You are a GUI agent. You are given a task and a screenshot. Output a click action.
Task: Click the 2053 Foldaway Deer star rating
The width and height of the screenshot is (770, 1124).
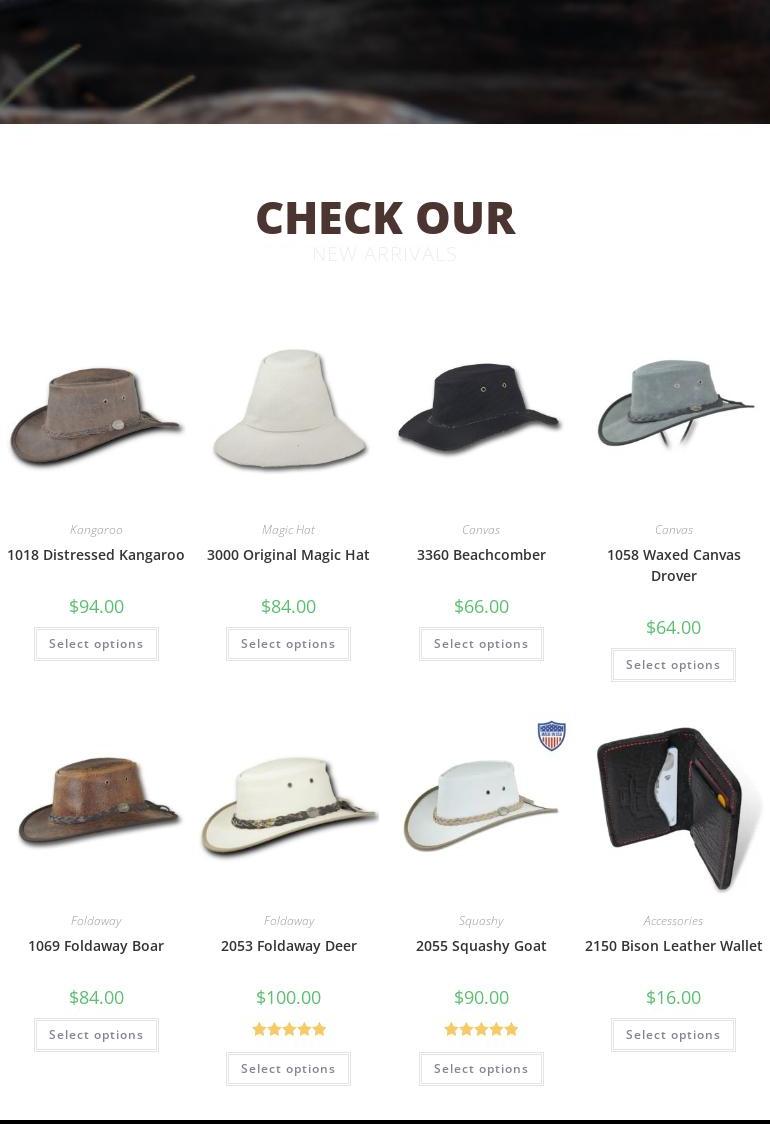tap(289, 1029)
